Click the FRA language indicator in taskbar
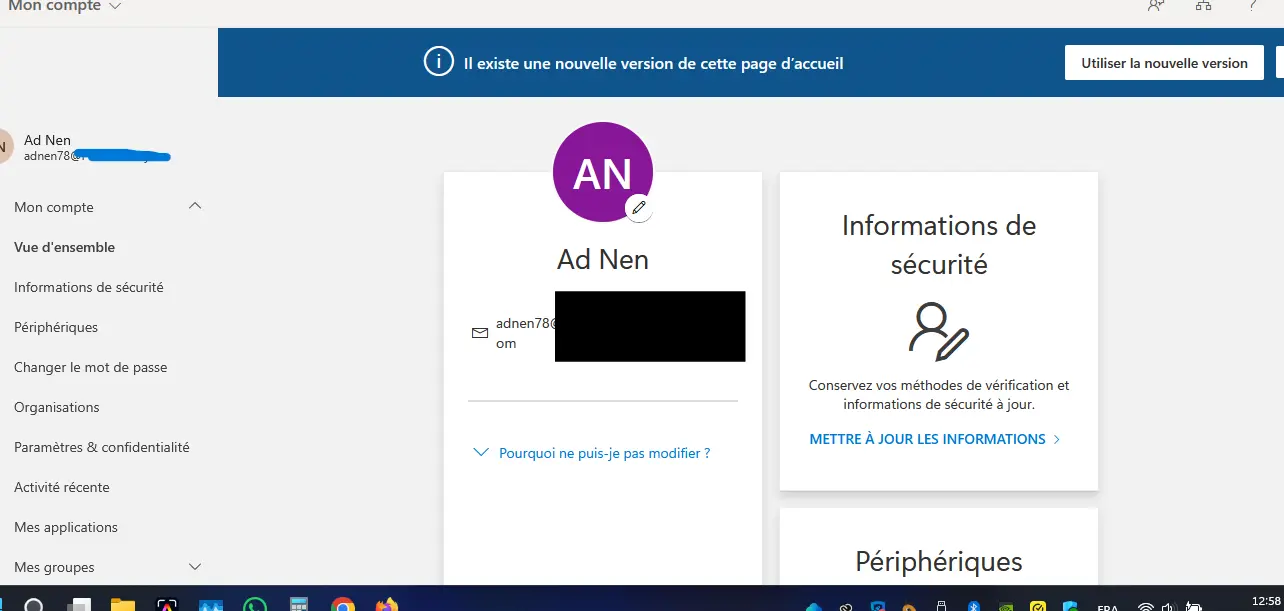 pyautogui.click(x=1108, y=607)
